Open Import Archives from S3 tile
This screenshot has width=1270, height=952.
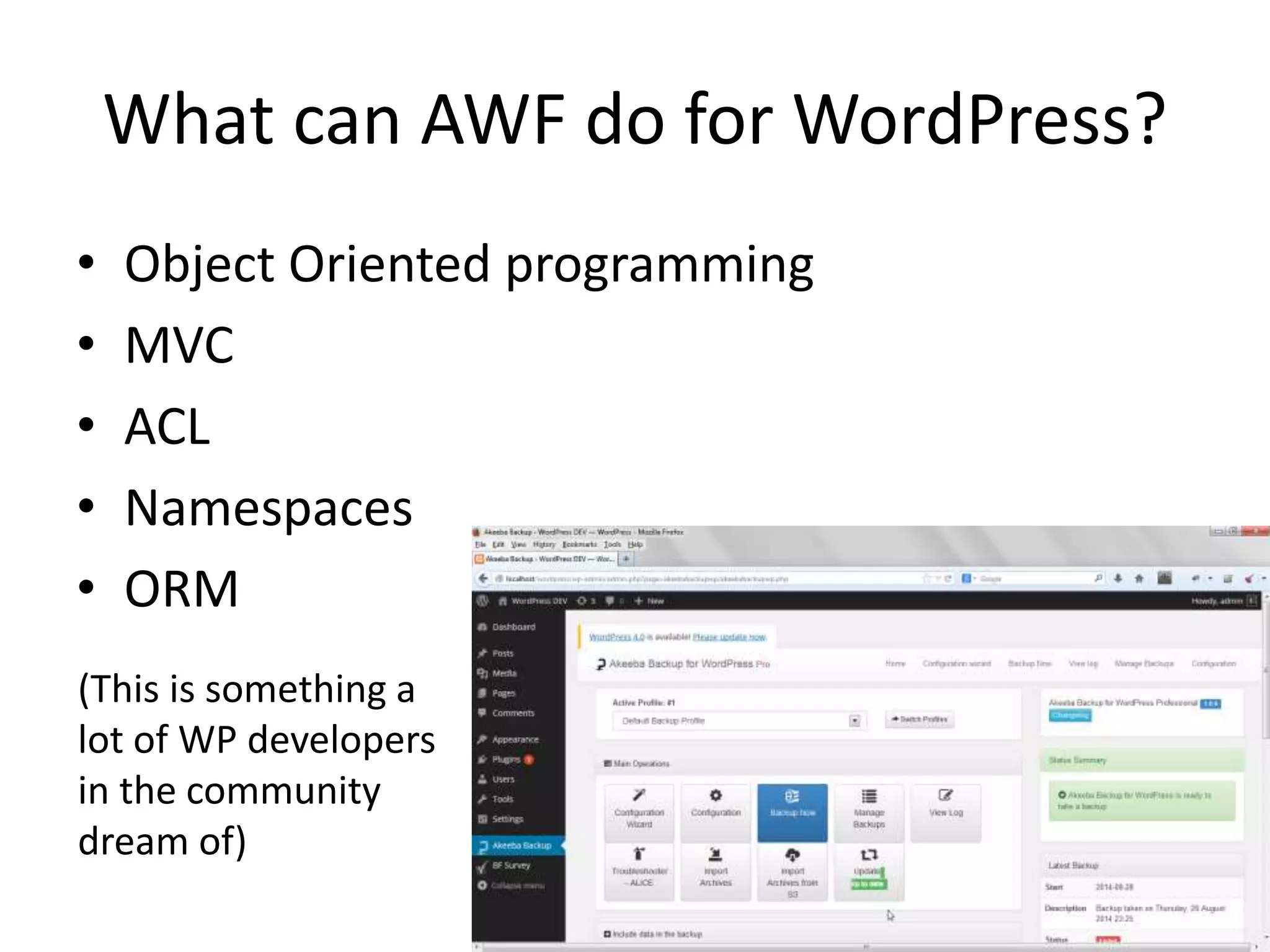click(x=793, y=872)
